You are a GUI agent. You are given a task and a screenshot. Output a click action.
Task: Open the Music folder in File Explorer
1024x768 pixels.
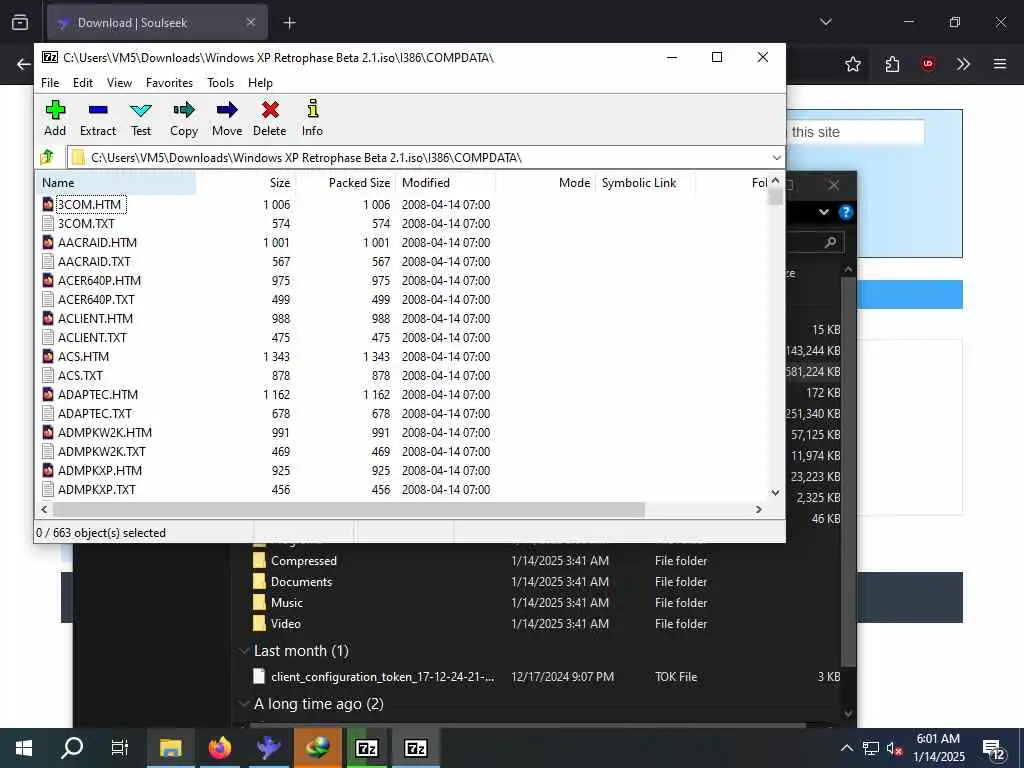[x=287, y=602]
